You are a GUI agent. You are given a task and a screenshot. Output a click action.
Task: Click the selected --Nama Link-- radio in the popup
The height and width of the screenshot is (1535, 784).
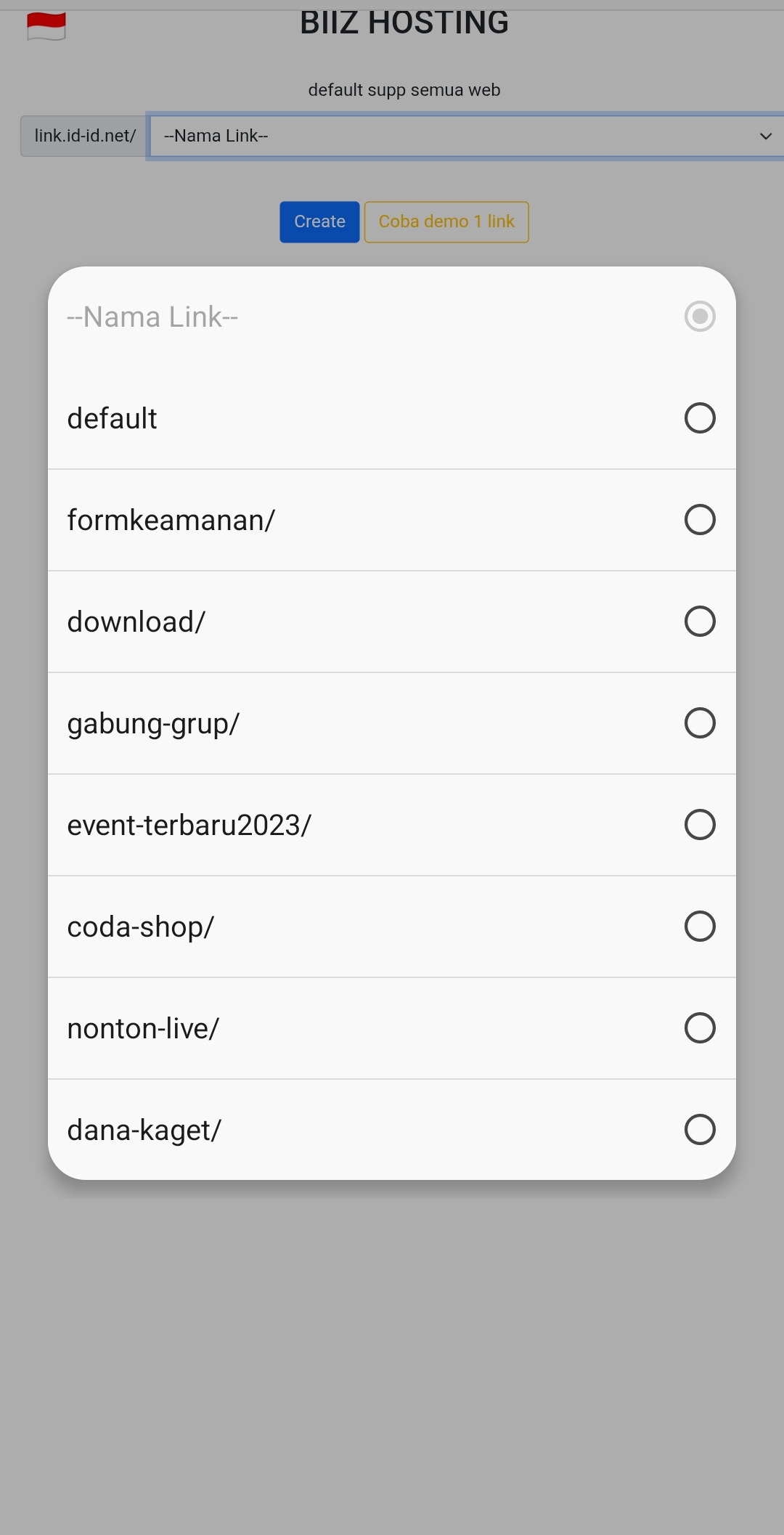point(700,317)
